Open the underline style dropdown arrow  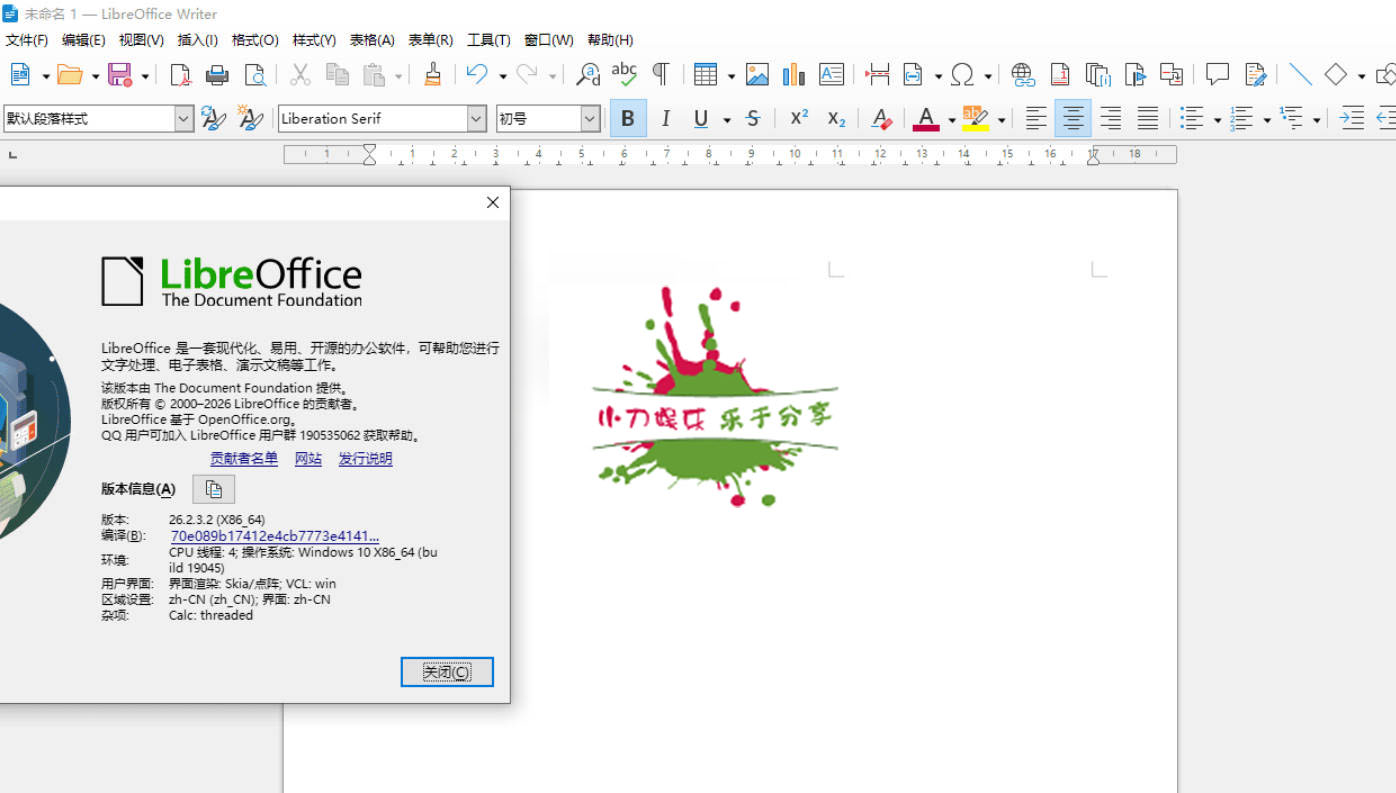pyautogui.click(x=727, y=120)
